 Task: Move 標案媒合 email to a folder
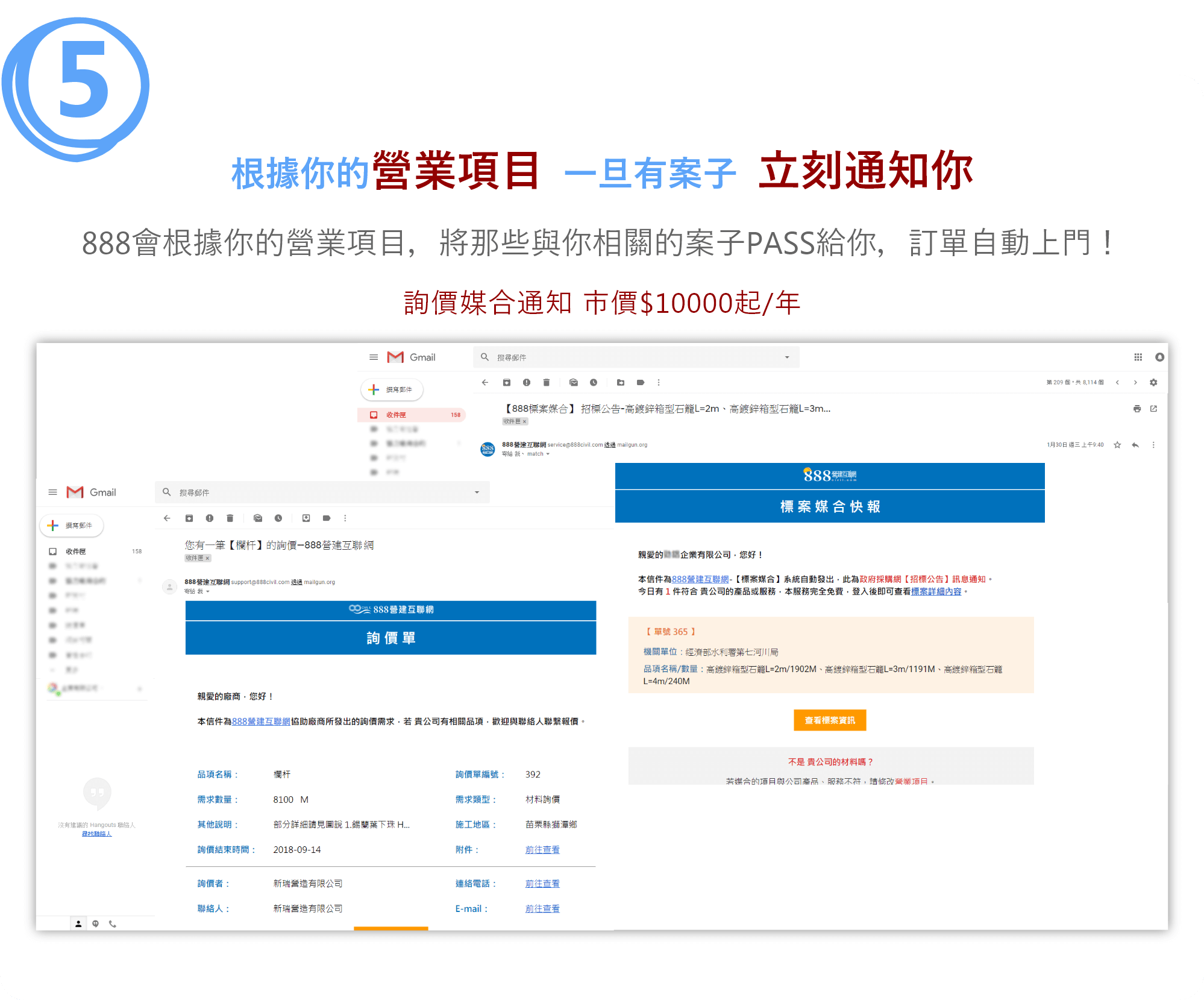click(621, 383)
